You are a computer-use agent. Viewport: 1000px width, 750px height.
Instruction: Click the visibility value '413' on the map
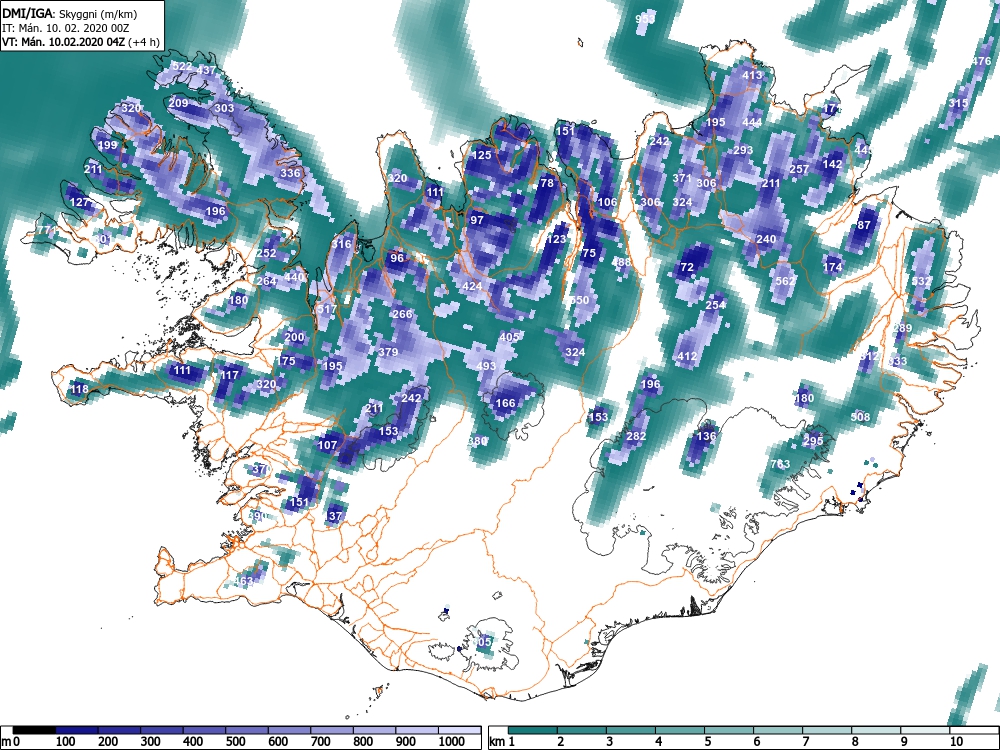(x=753, y=75)
